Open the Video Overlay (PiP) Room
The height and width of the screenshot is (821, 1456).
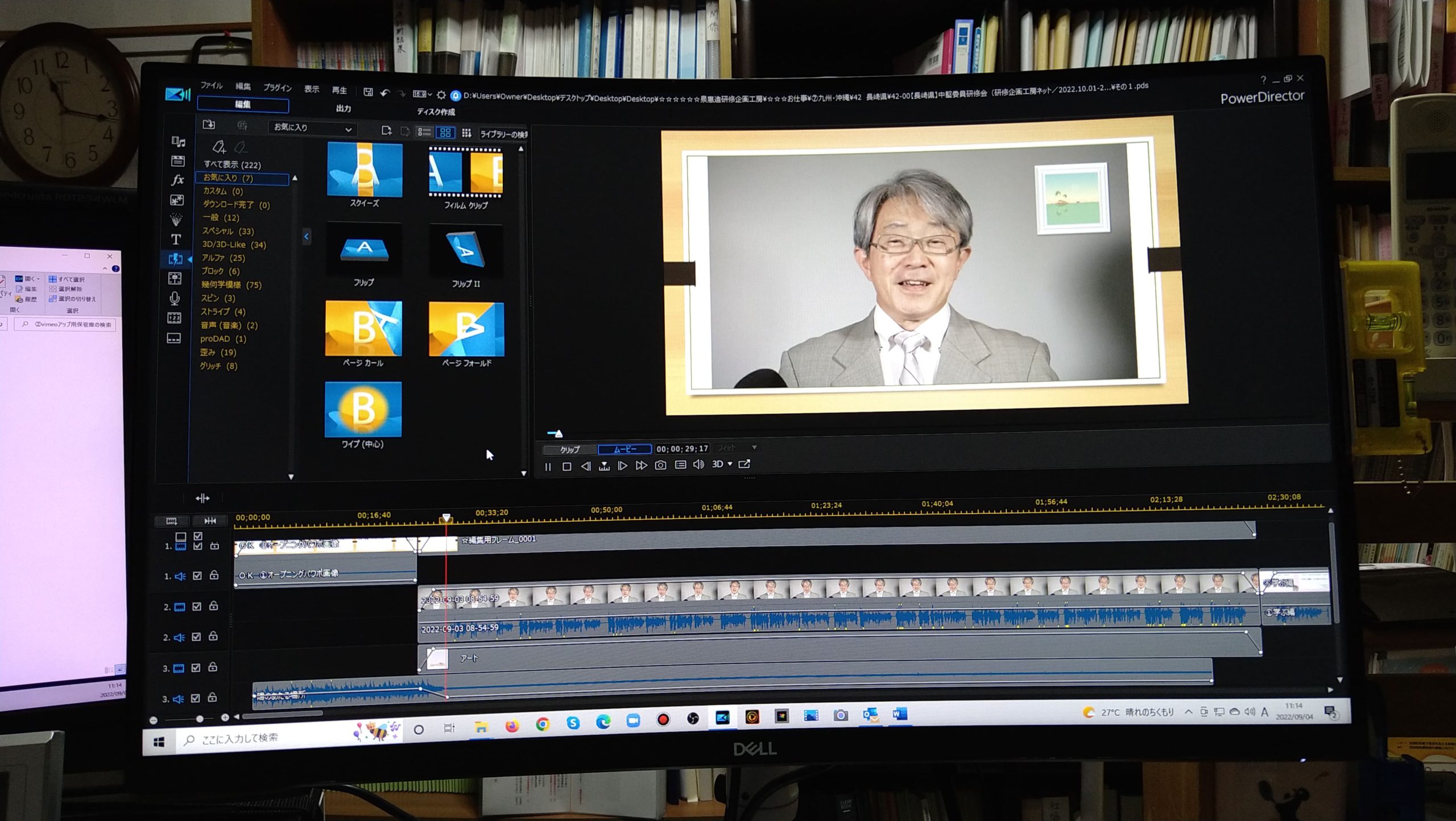(177, 200)
